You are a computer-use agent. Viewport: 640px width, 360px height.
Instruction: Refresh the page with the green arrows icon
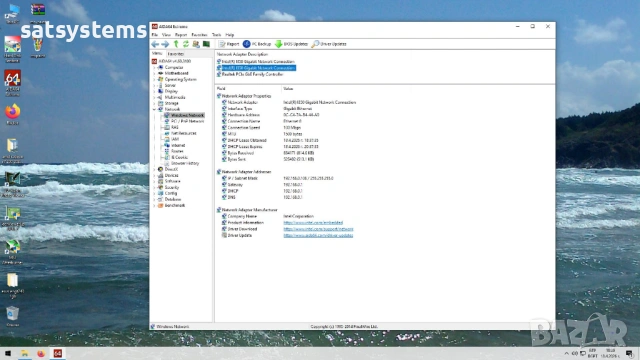coord(186,44)
